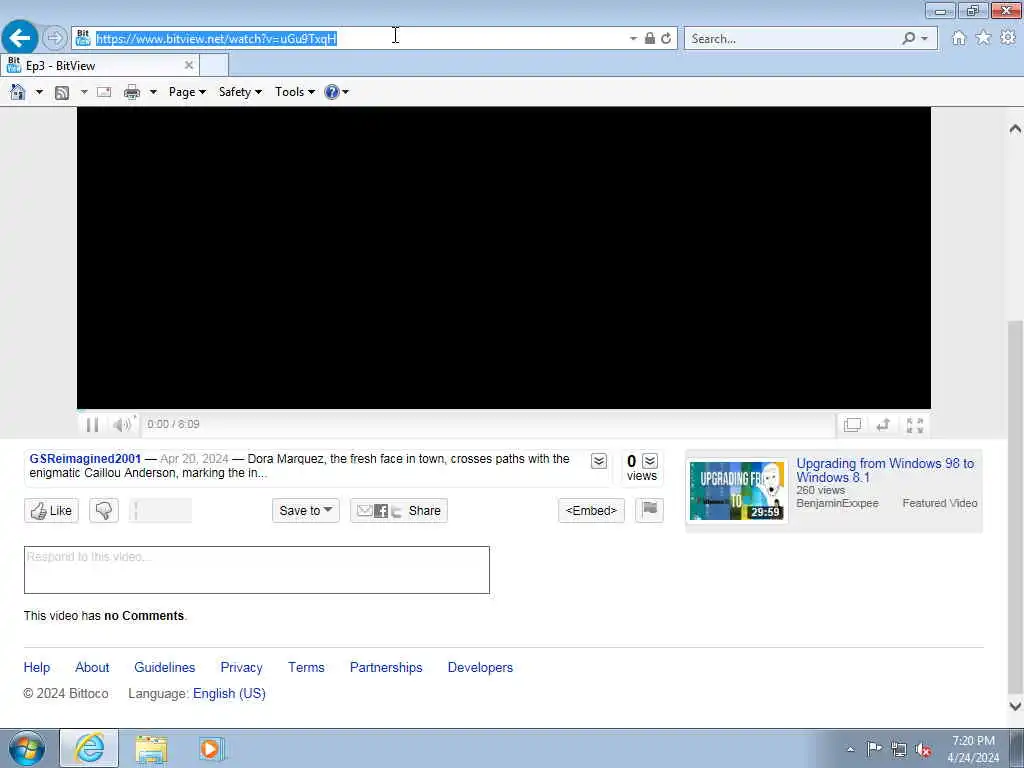Expand the command bar Home dropdown arrow

(39, 92)
